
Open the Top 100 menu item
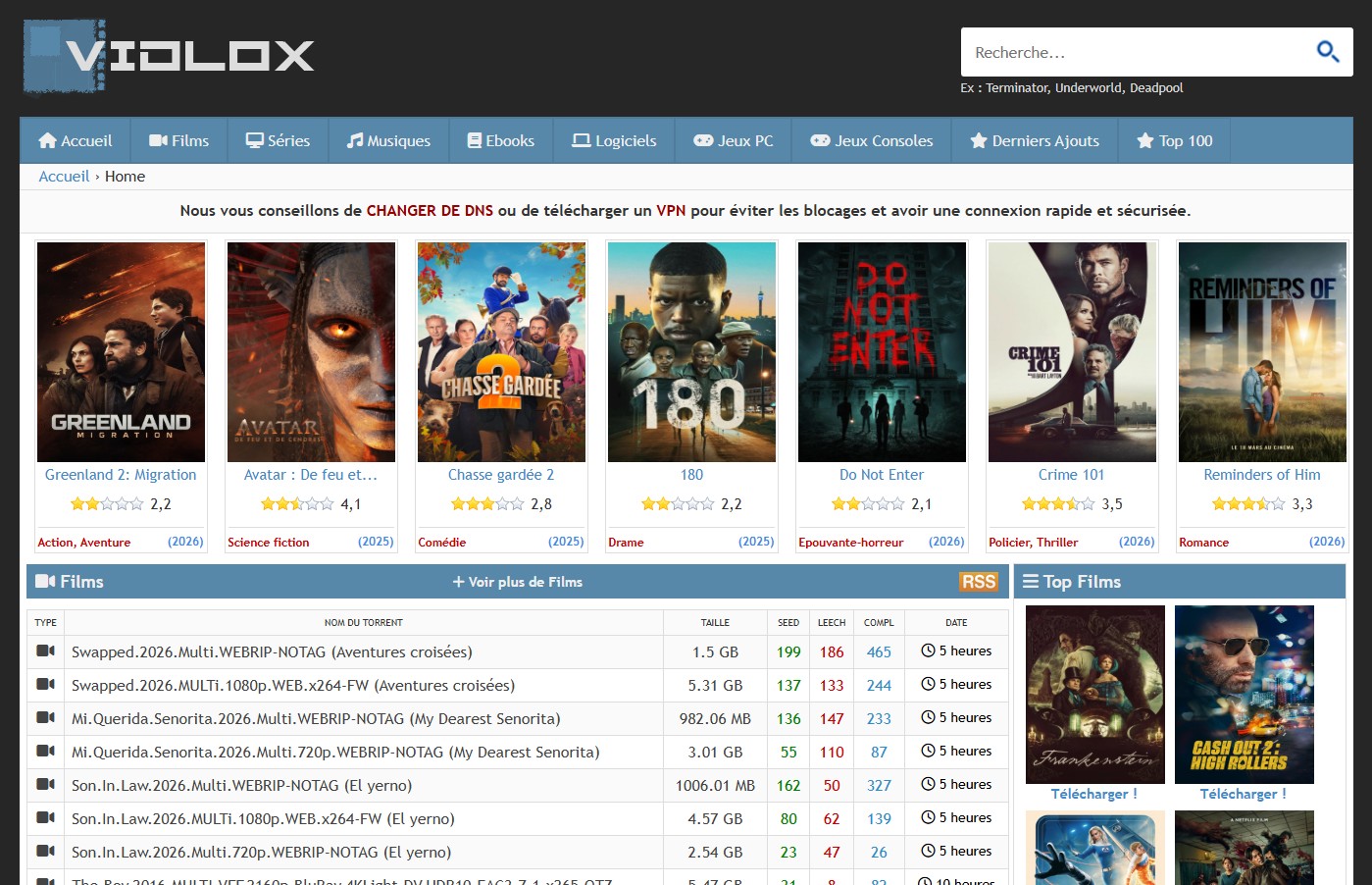coord(1174,140)
